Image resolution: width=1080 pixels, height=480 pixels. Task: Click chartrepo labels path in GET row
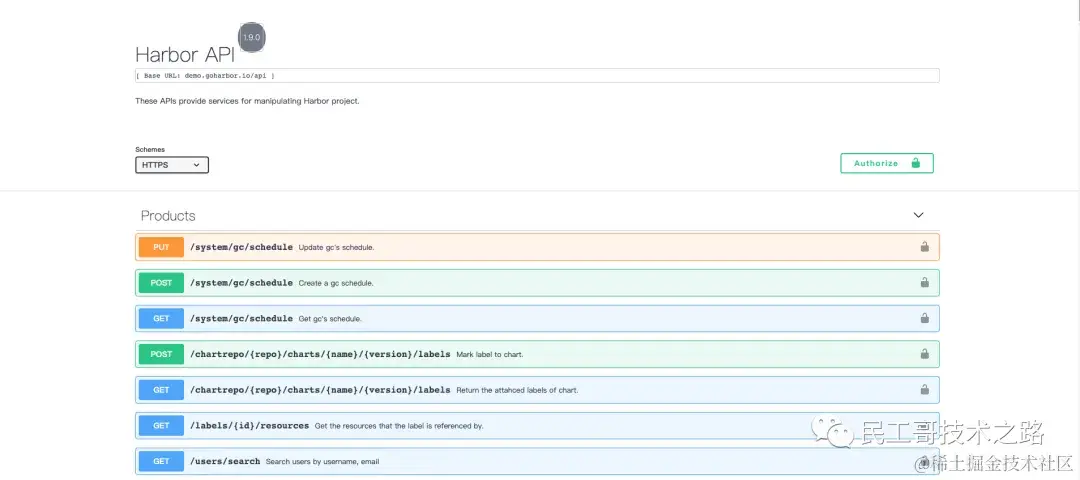pyautogui.click(x=320, y=390)
